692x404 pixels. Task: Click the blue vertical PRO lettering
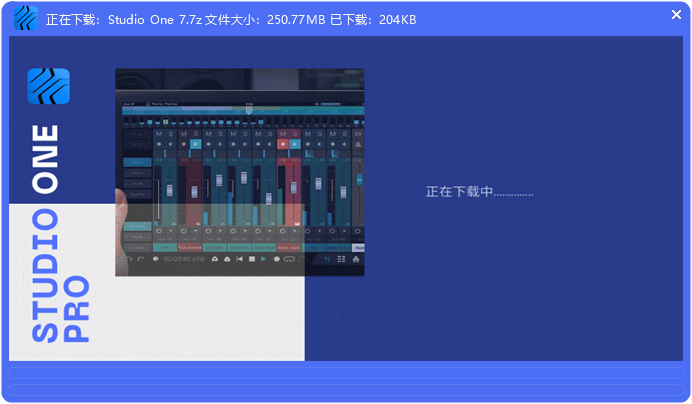point(76,309)
